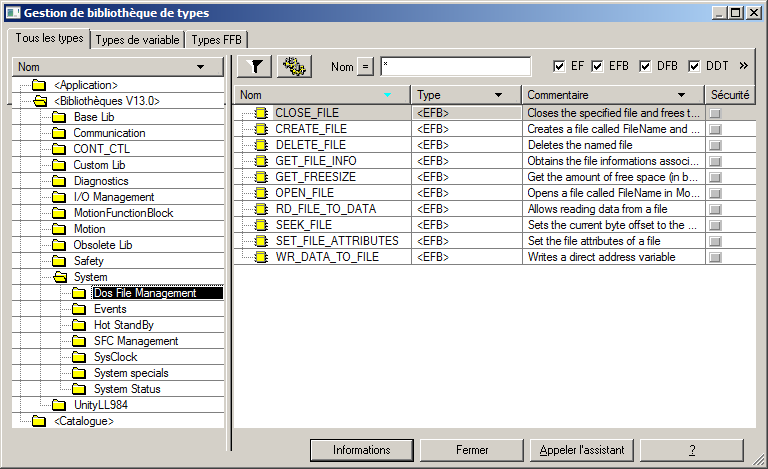Select the Events tree item
The height and width of the screenshot is (469, 768).
(x=110, y=309)
